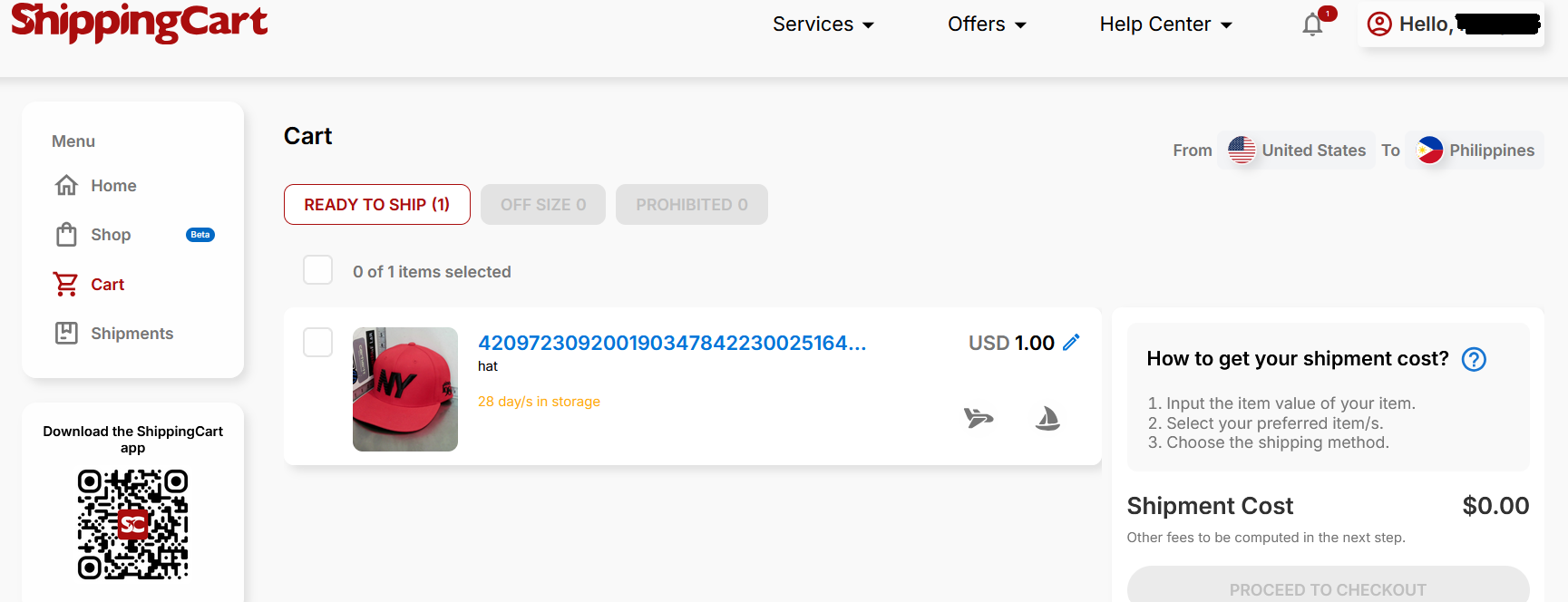The height and width of the screenshot is (602, 1568).
Task: Expand the Services dropdown
Action: [822, 24]
